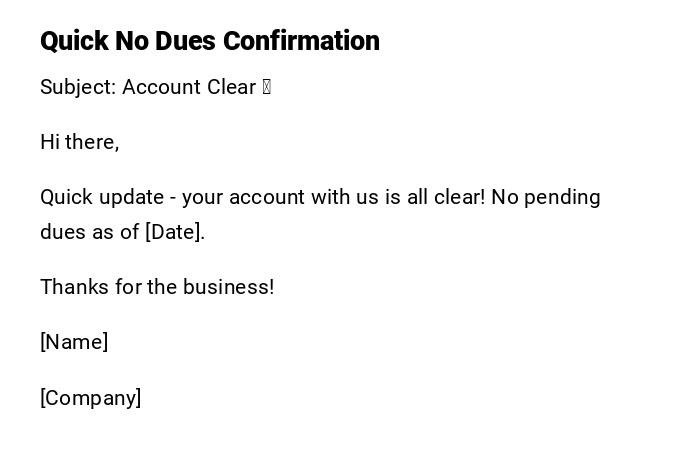Select the [Date] placeholder
This screenshot has height=460, width=700.
175,232
